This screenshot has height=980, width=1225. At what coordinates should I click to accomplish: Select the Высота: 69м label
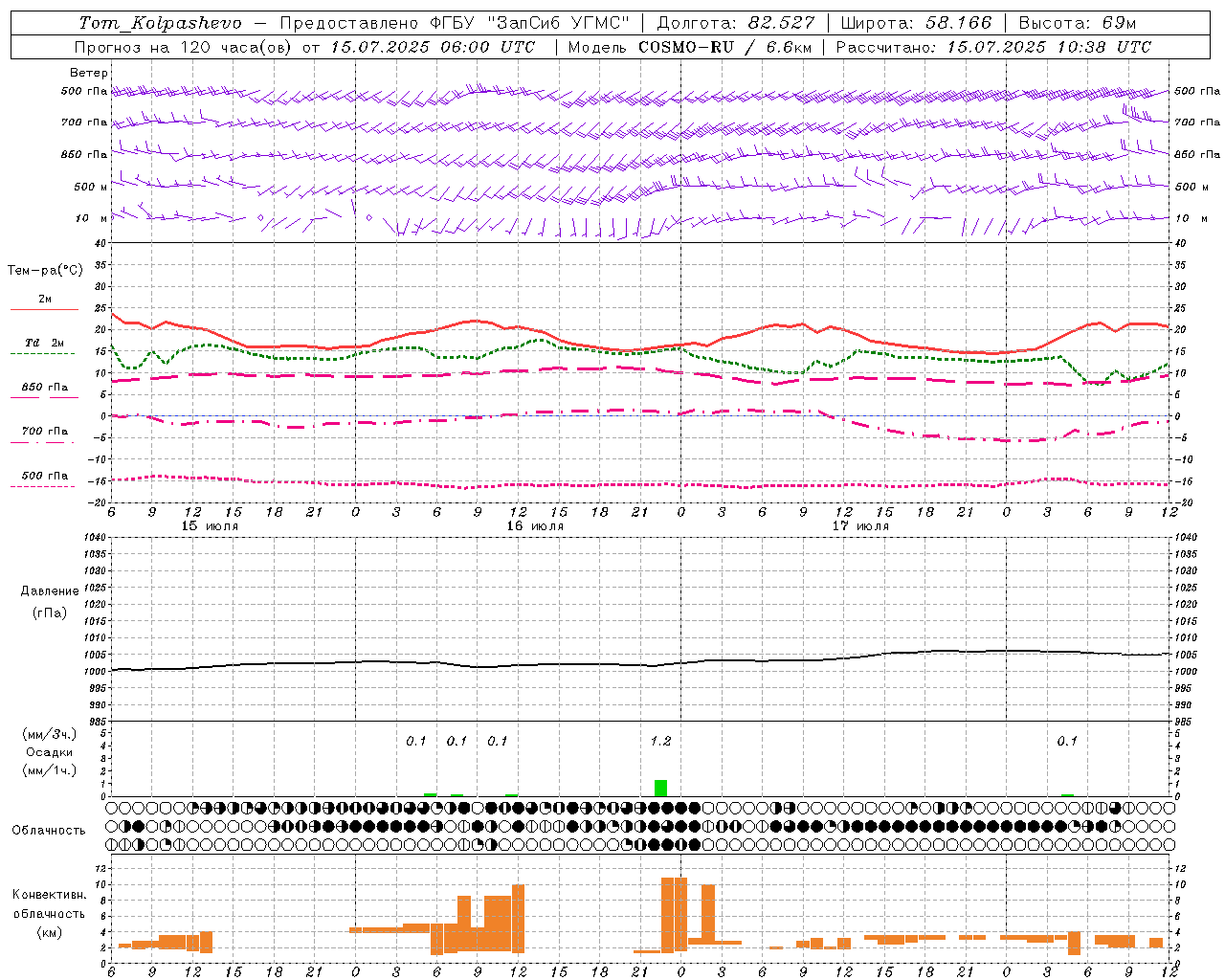point(1078,23)
